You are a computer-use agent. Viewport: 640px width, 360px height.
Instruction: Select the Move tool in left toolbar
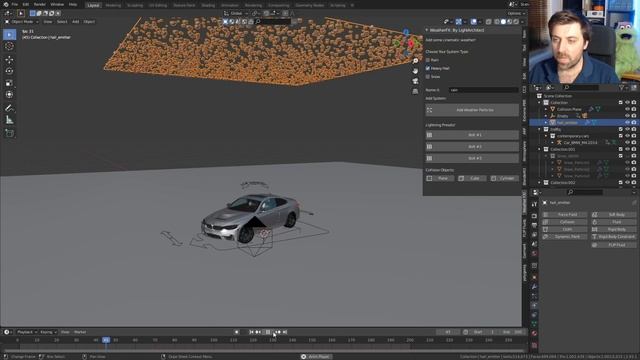[9, 60]
